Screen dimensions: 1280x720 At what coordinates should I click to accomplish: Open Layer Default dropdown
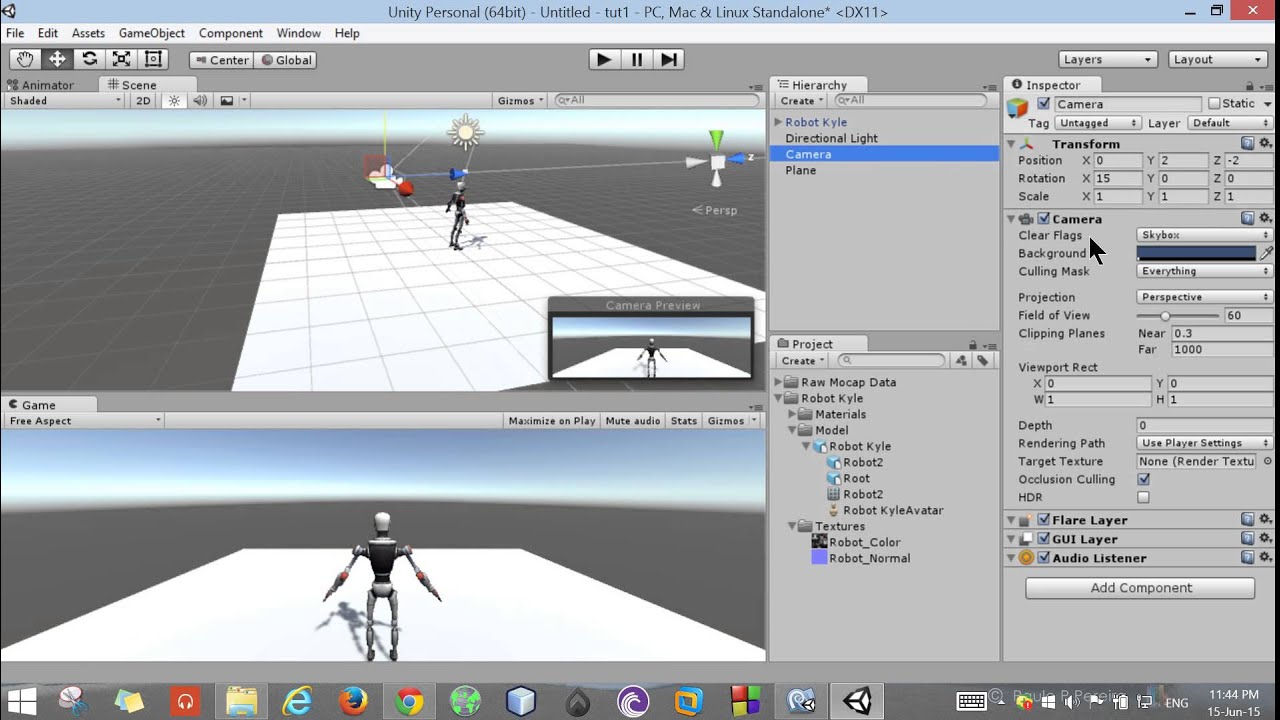click(x=1229, y=123)
